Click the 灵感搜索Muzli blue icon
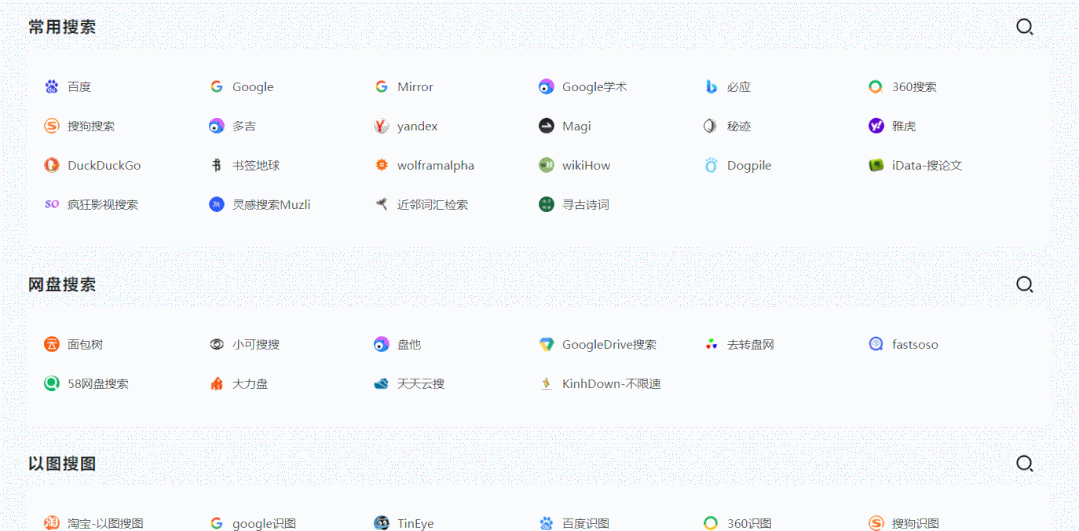The width and height of the screenshot is (1079, 531). 217,204
